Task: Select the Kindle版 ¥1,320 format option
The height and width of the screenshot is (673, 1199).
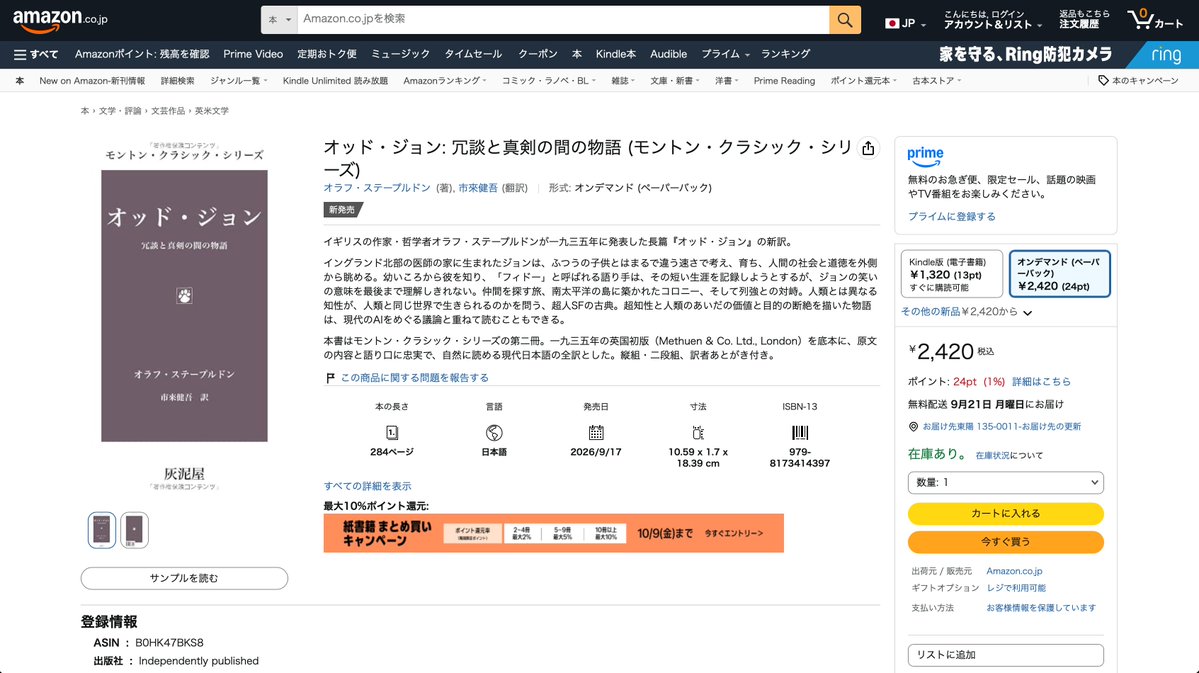Action: [x=951, y=274]
